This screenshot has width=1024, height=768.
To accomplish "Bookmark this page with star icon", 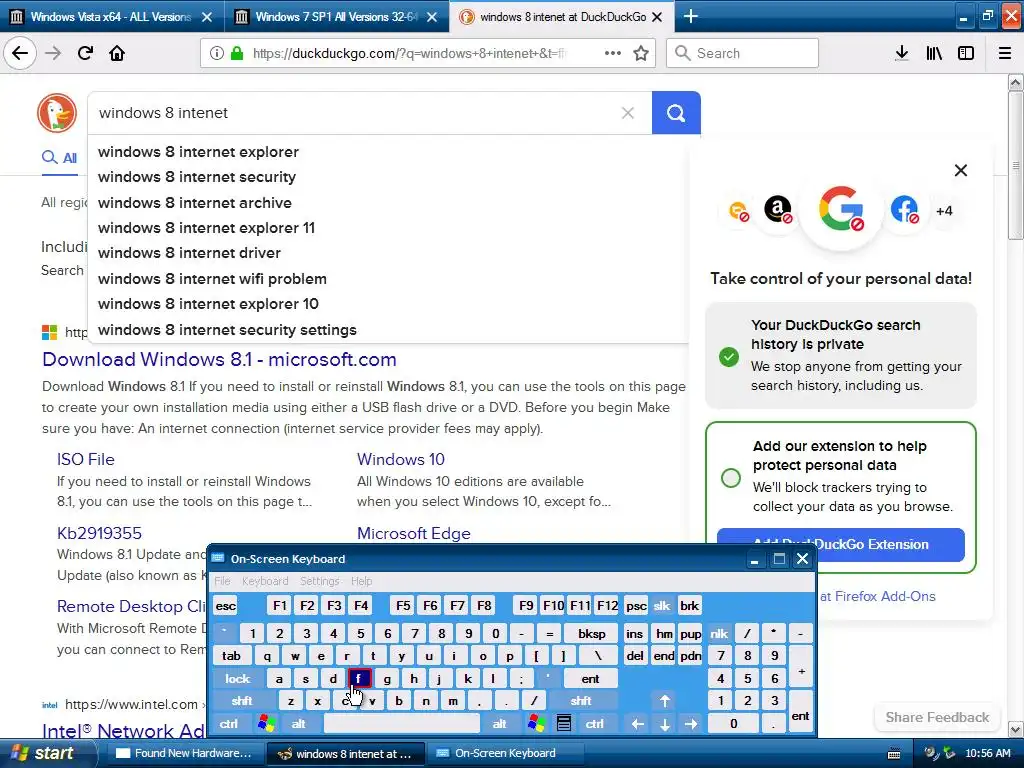I will 641,53.
